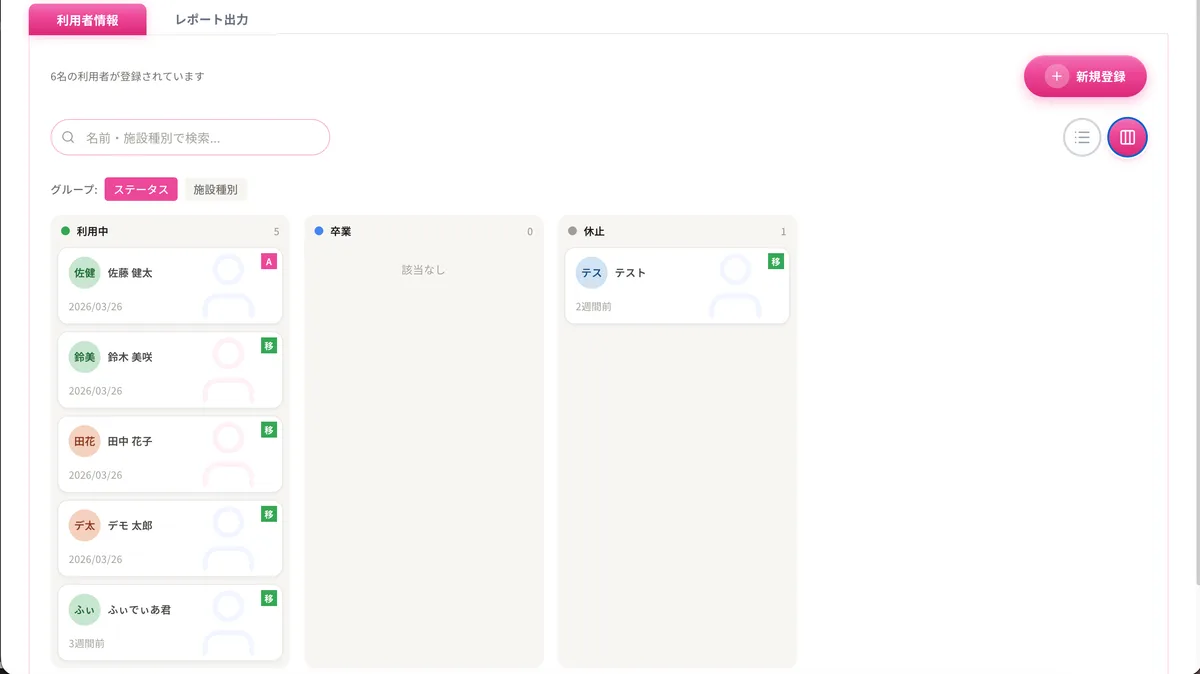Click 2026/03/26 date on 佐藤 健太 card
This screenshot has height=674, width=1200.
96,307
